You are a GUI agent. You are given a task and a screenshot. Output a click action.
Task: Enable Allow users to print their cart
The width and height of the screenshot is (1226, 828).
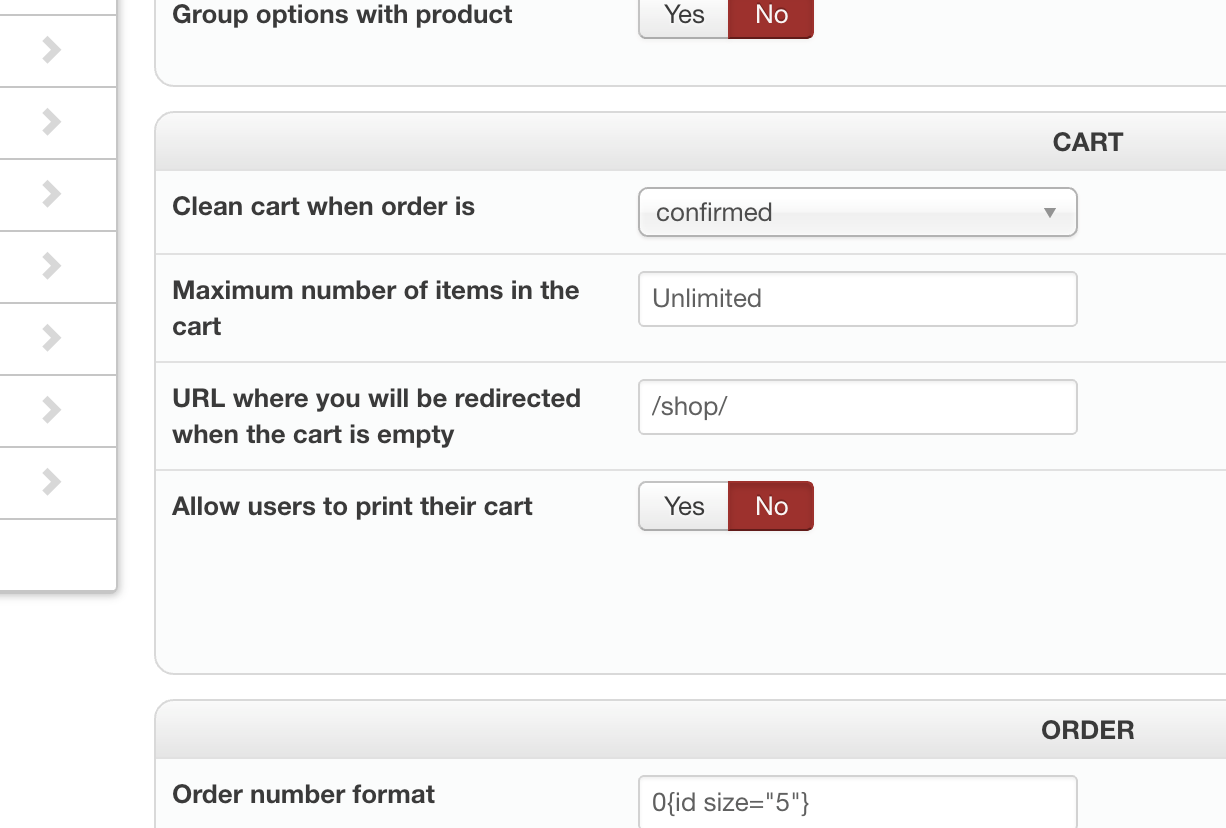684,506
